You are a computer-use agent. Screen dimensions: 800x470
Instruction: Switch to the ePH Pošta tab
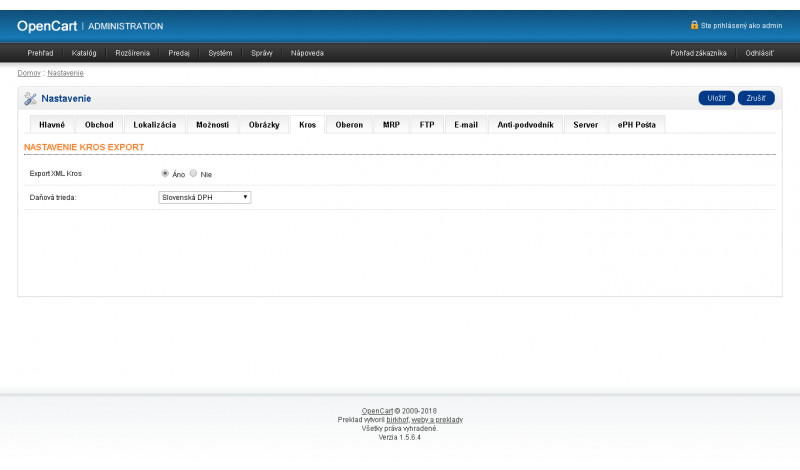[637, 125]
